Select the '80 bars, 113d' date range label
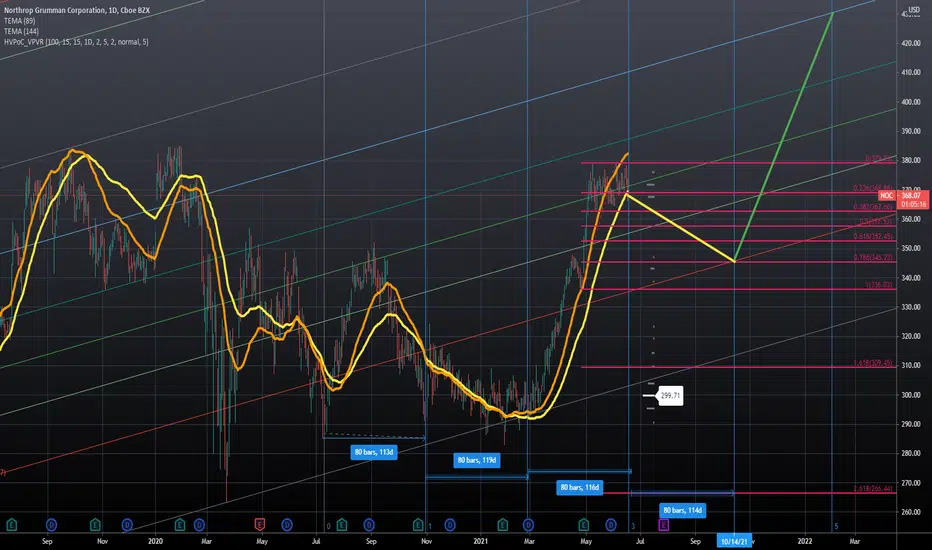 (374, 452)
